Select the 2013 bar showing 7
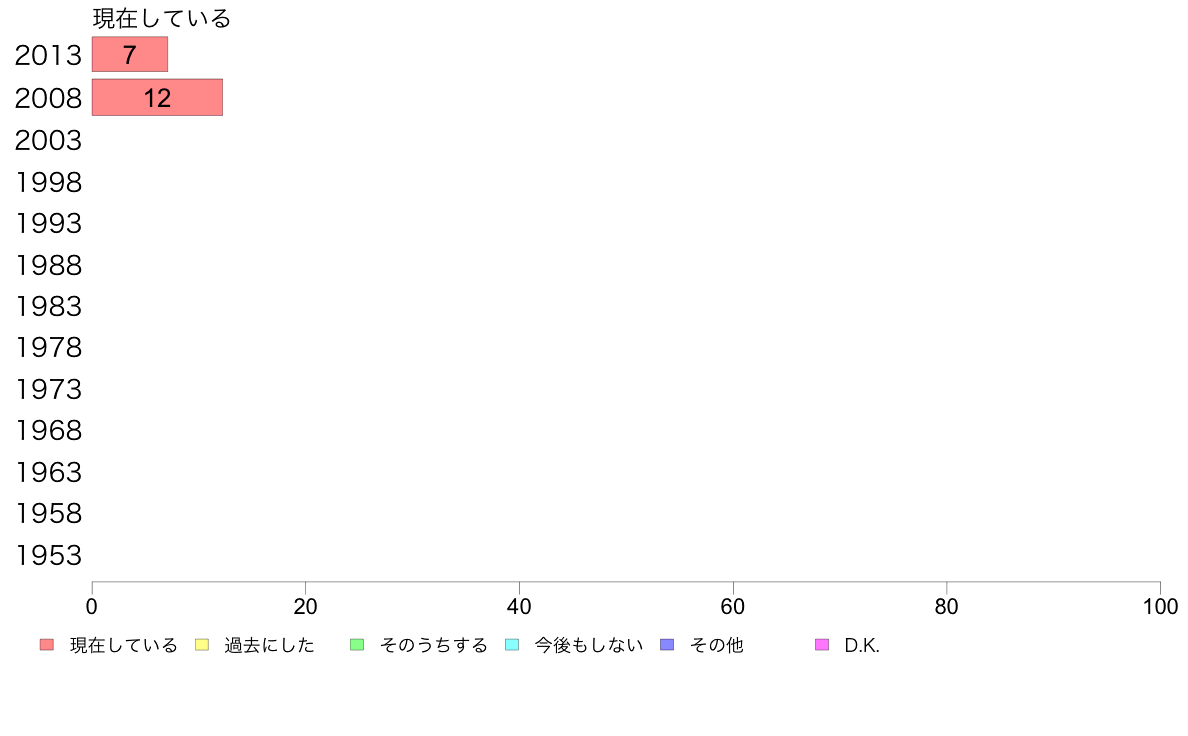1188x736 pixels. (x=130, y=55)
